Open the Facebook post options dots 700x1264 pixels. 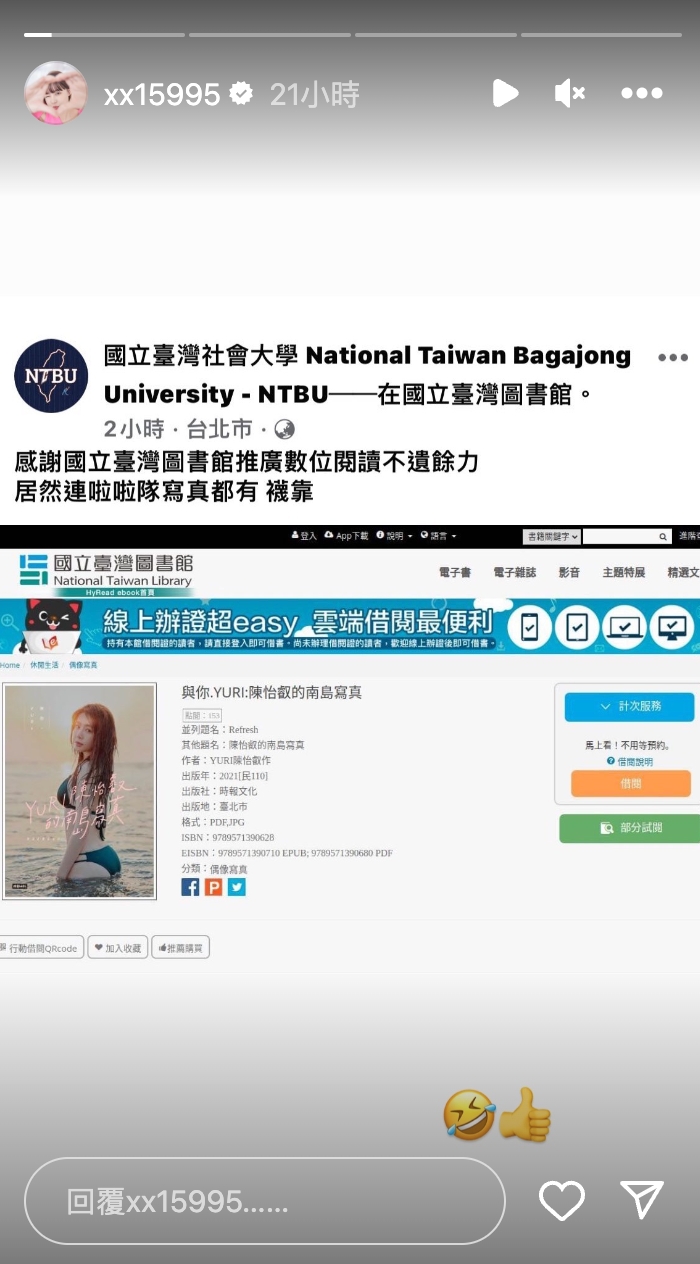(x=672, y=358)
